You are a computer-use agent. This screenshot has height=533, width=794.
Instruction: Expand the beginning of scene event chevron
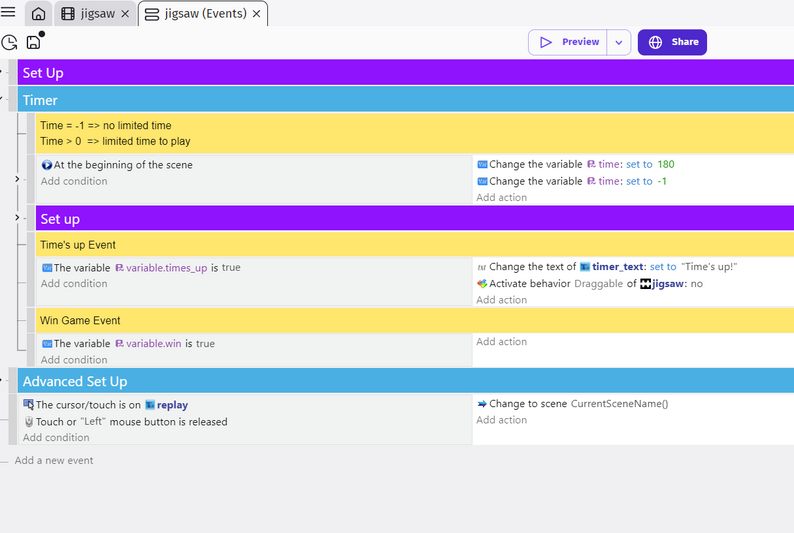coord(17,179)
